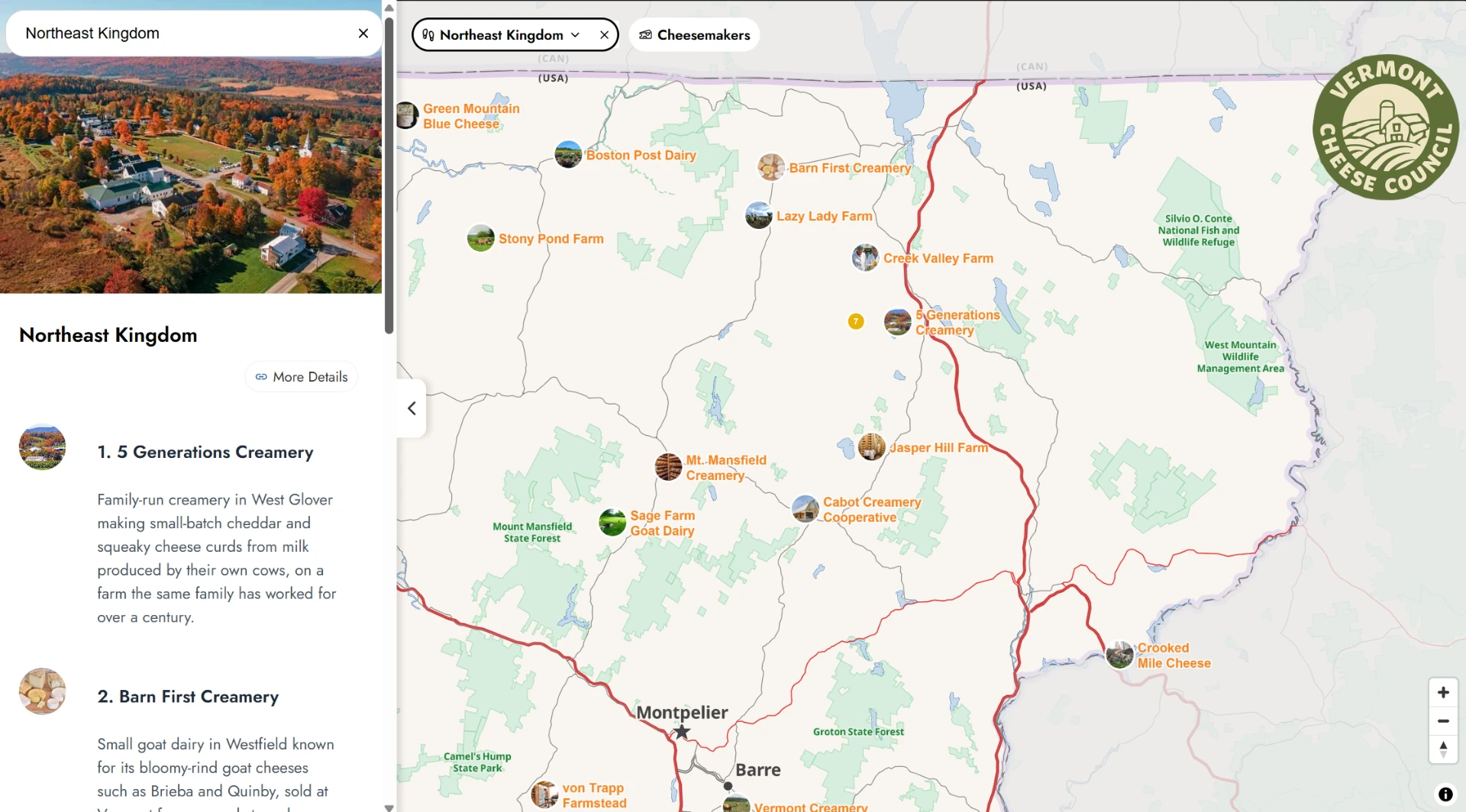Click the sidebar vertical scrollbar thumb
1466x812 pixels.
click(x=389, y=176)
